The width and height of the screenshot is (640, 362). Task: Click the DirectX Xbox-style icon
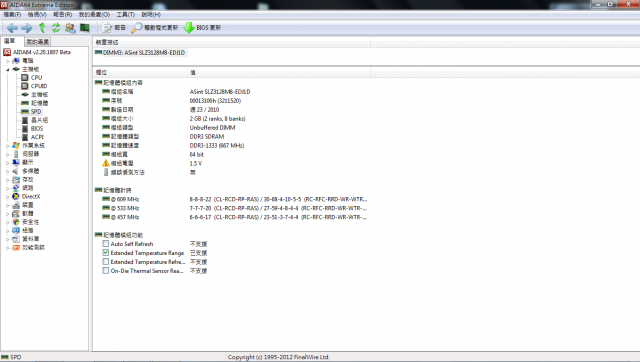(x=16, y=196)
